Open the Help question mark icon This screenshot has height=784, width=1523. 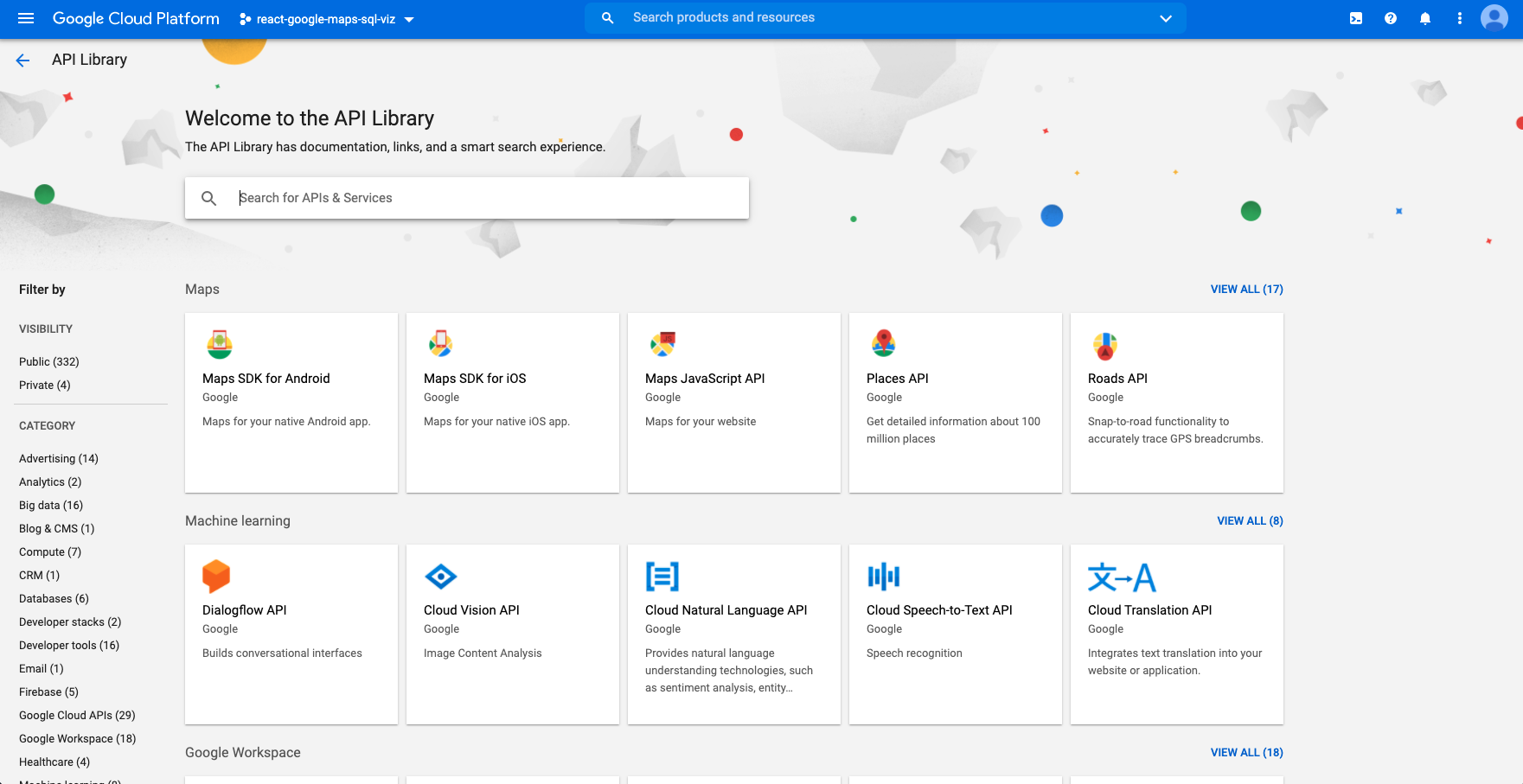point(1391,18)
